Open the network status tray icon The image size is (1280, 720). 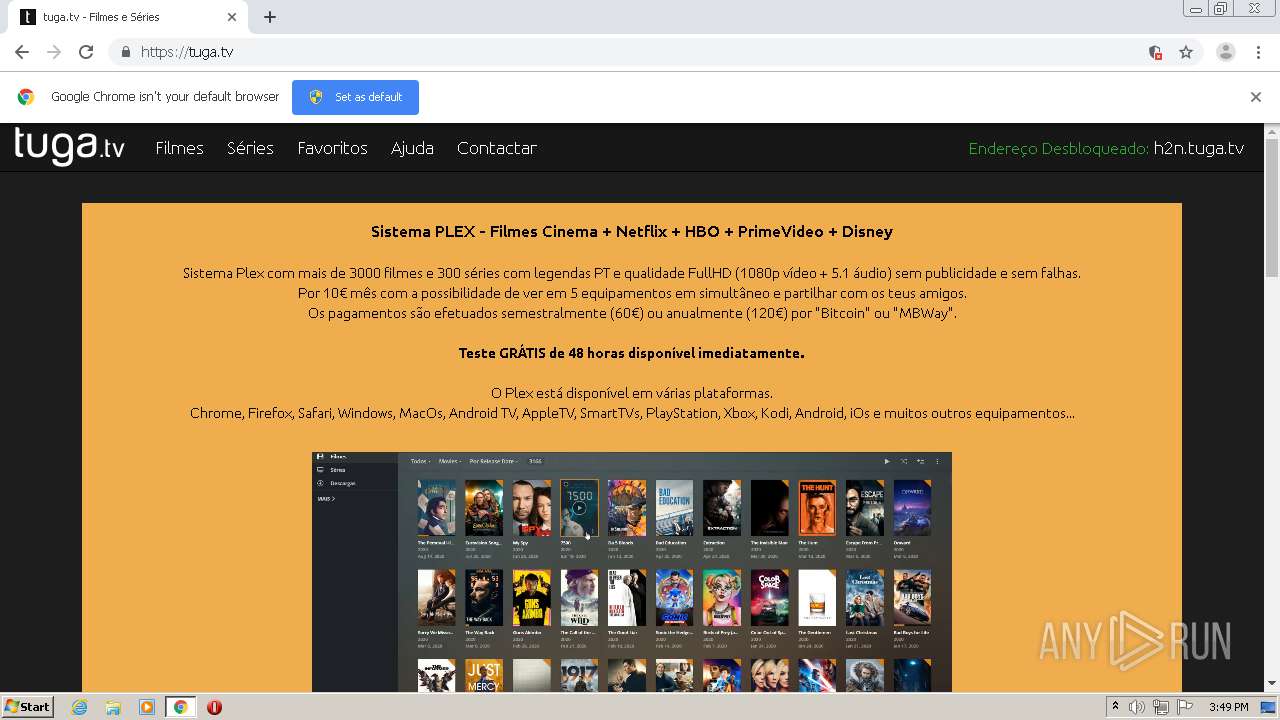(x=1160, y=707)
